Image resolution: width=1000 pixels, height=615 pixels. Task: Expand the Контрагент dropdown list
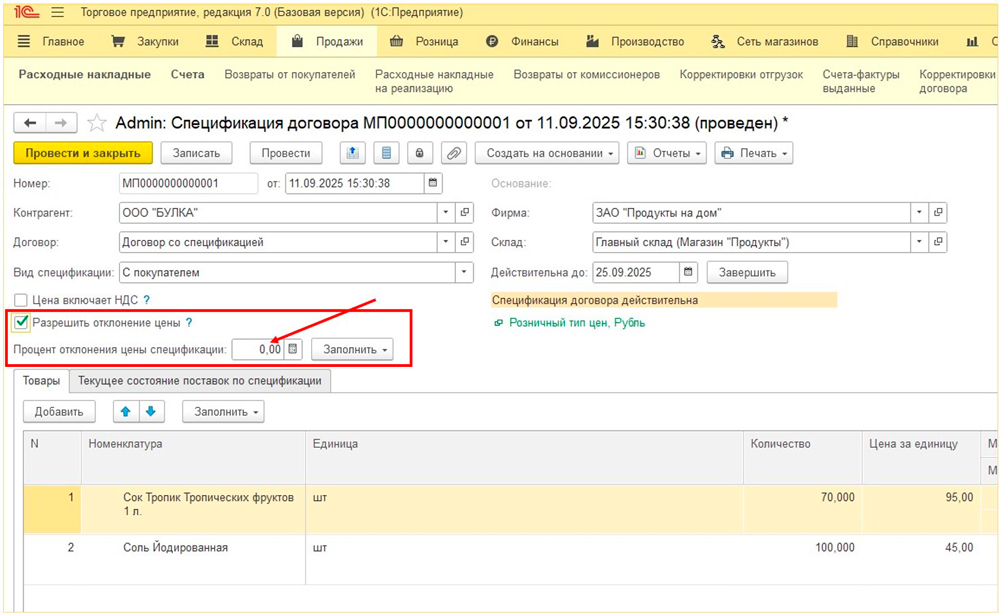click(445, 213)
